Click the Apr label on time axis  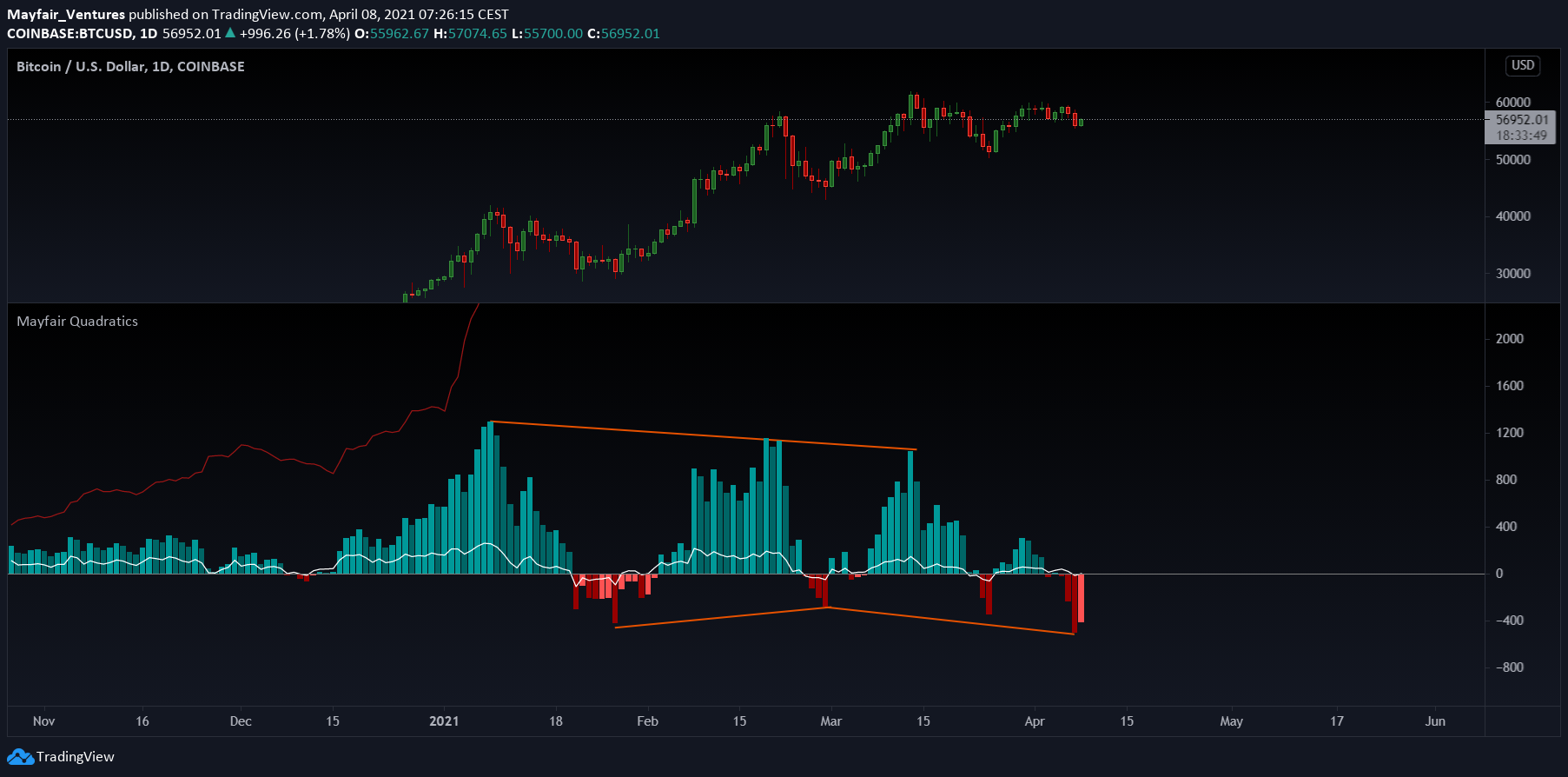click(x=1035, y=721)
